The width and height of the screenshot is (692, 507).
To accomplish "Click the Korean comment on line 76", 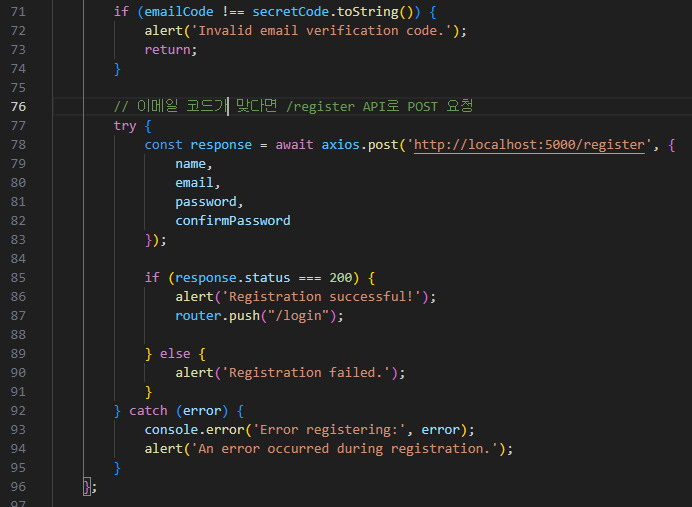I will tap(293, 106).
